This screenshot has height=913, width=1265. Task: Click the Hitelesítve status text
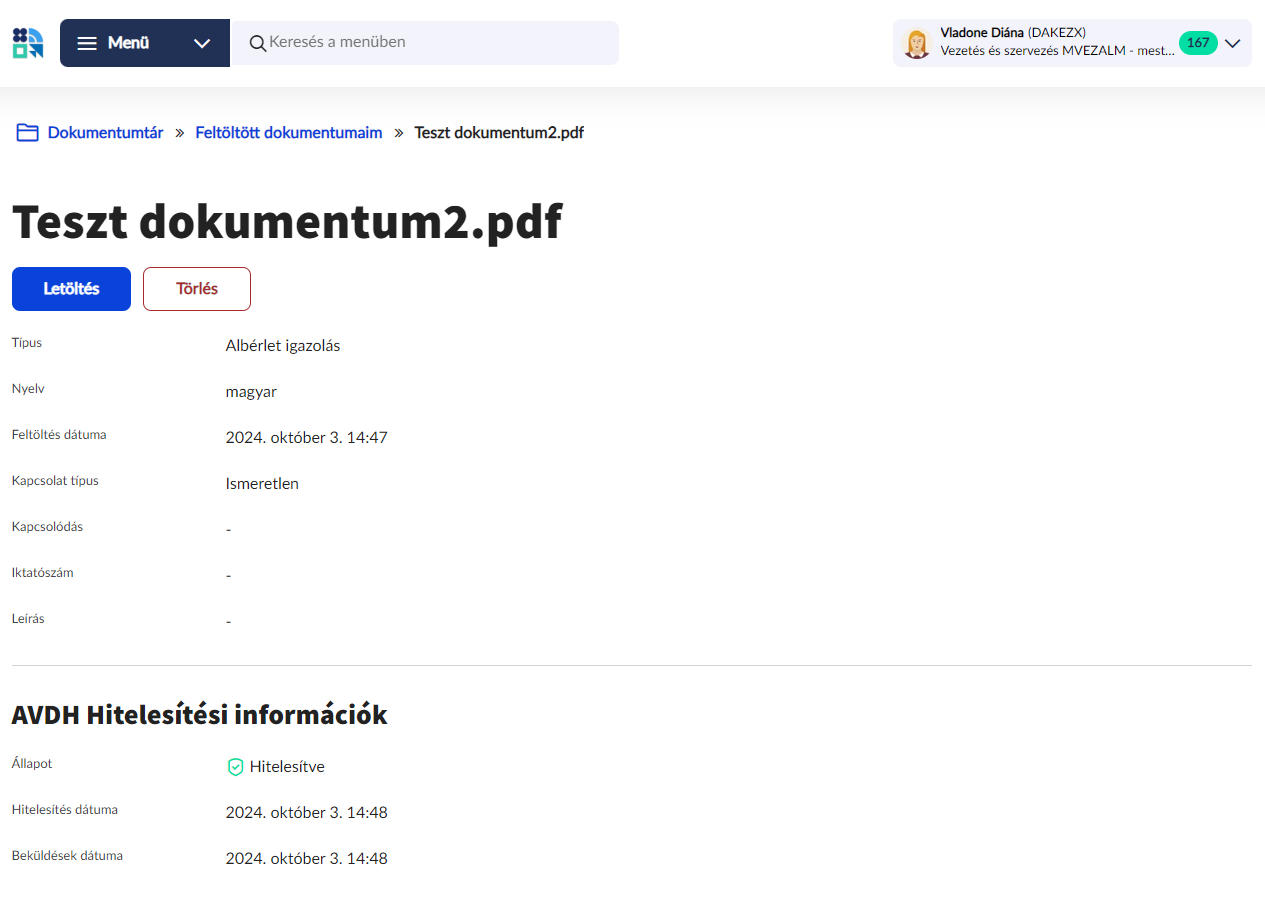pyautogui.click(x=287, y=767)
